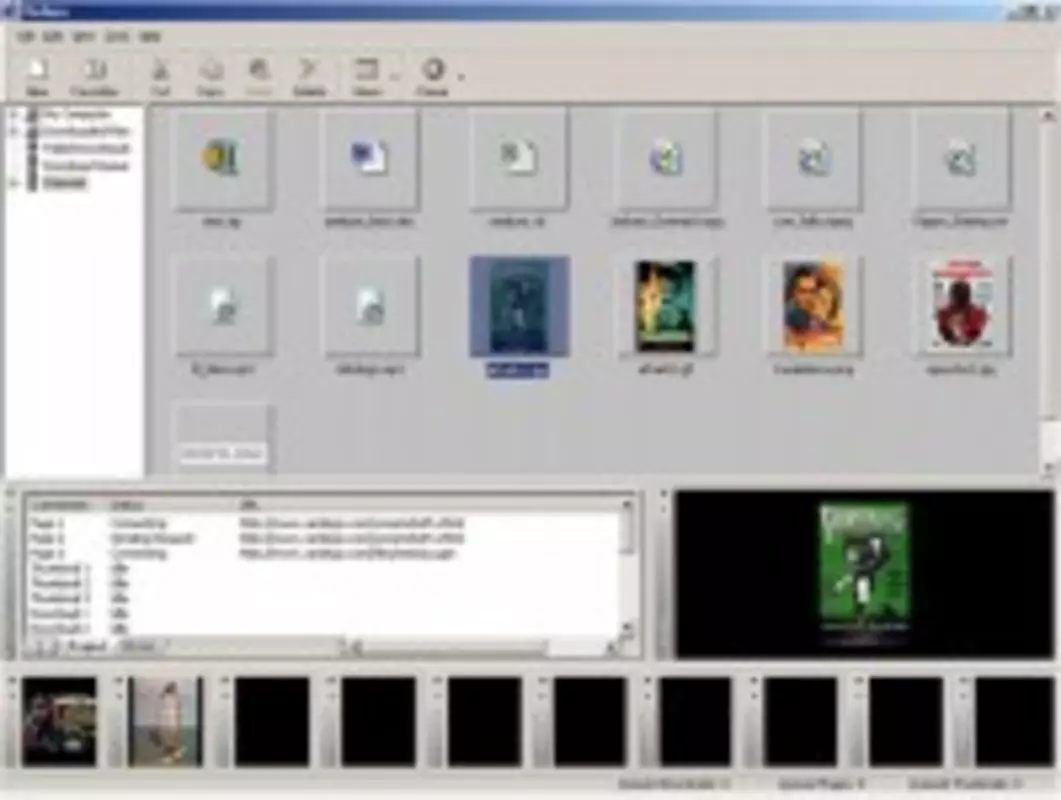
Task: Switch to the Project tab below task list
Action: 87,647
